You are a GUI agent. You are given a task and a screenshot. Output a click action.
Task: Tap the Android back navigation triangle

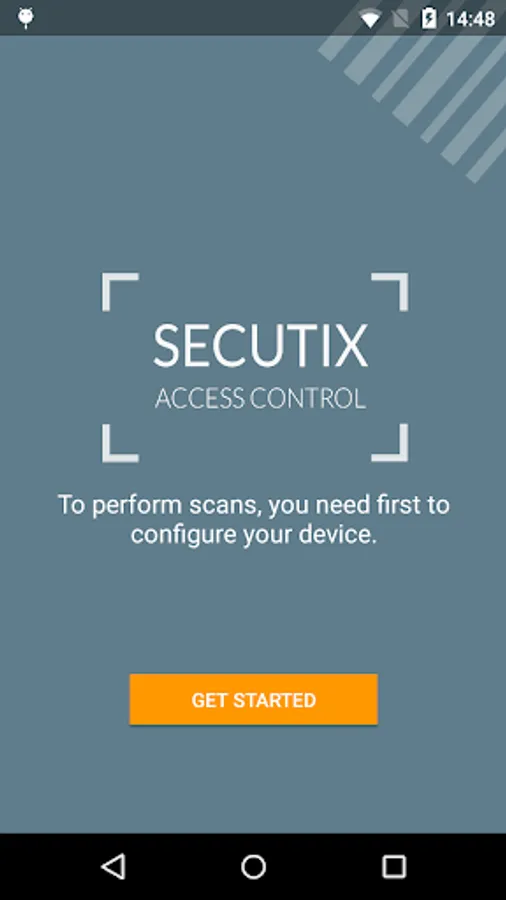click(x=113, y=866)
